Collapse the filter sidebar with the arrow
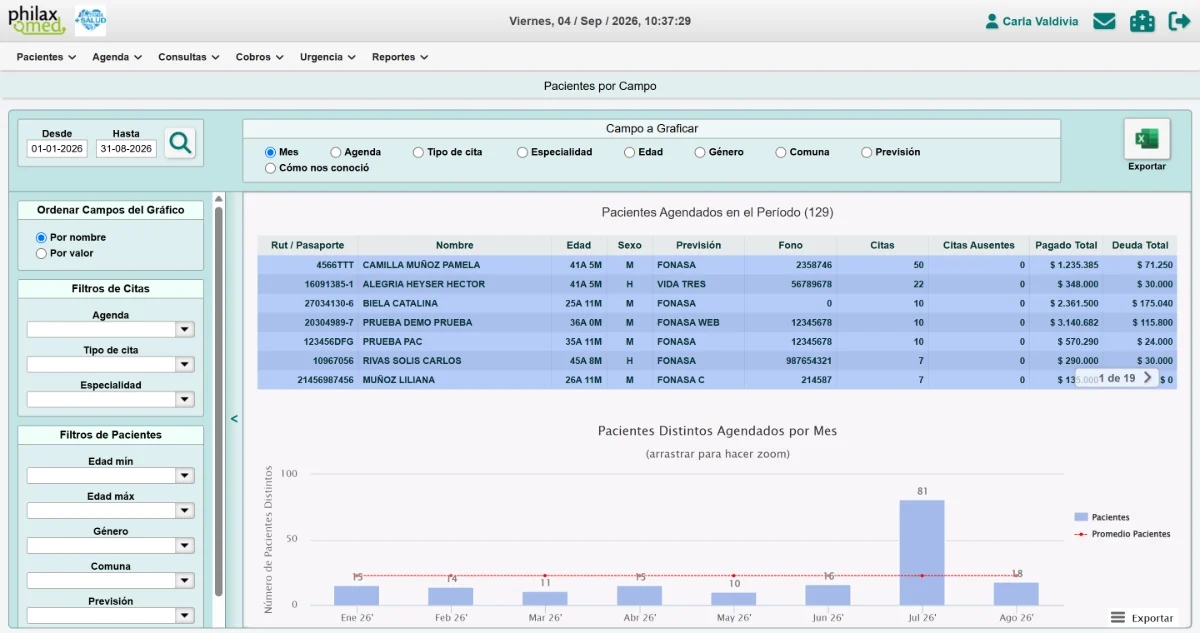The width and height of the screenshot is (1200, 633). [234, 419]
